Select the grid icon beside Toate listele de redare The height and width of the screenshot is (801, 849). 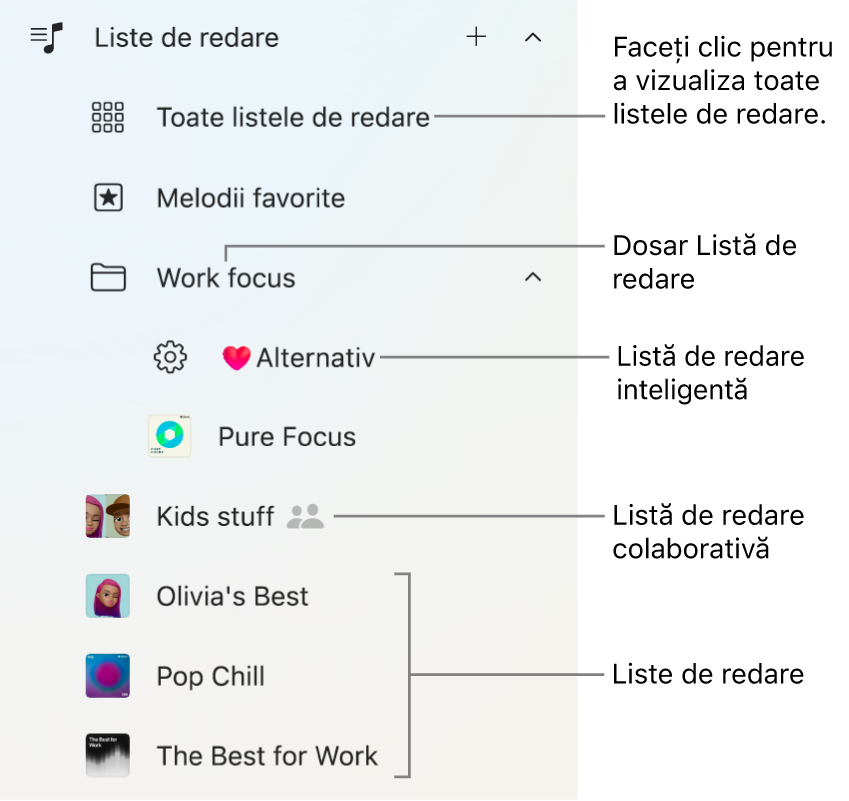click(107, 117)
